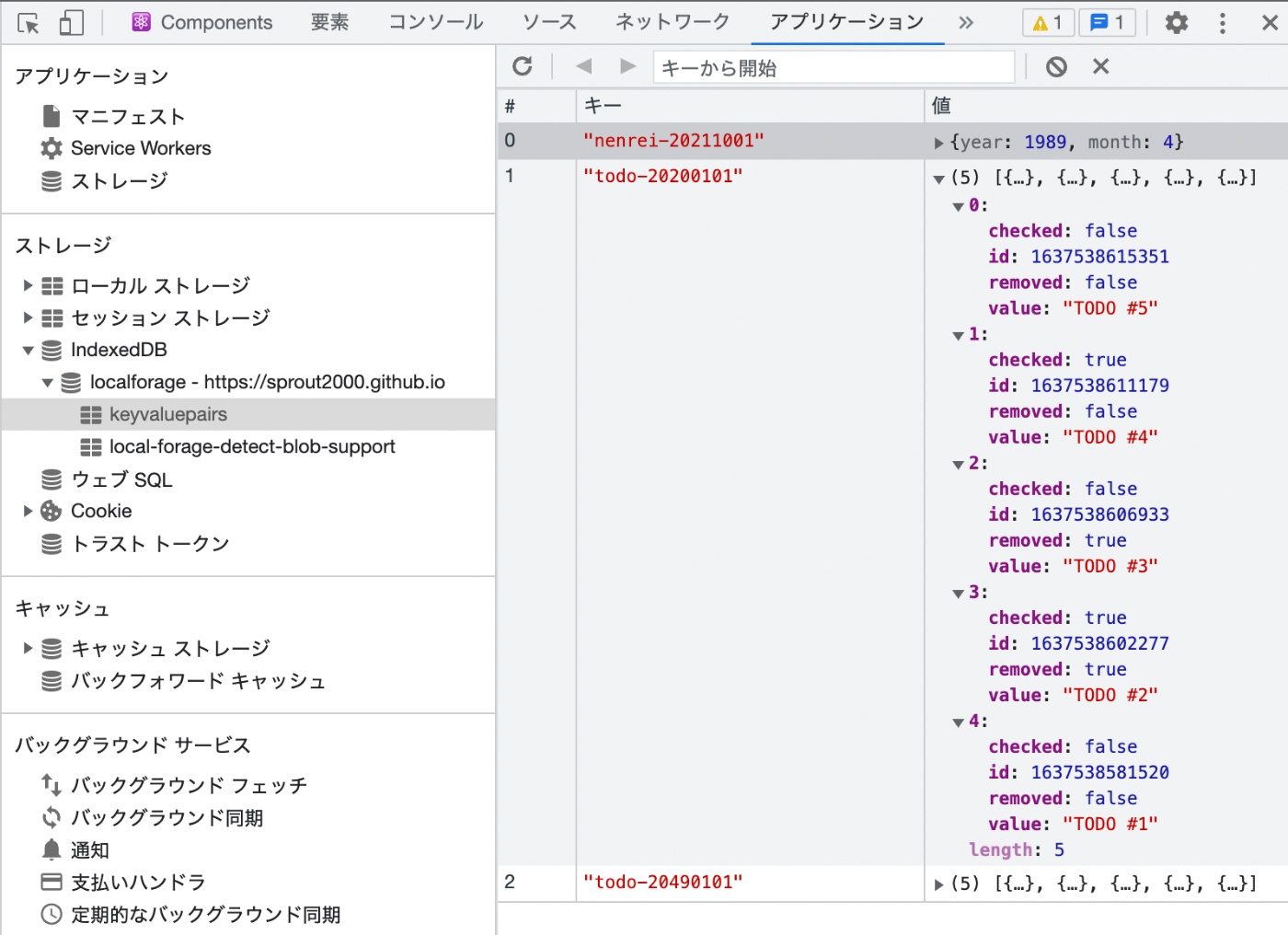Click the 値 column header
Screen dimensions: 1288x935
pyautogui.click(x=1107, y=106)
